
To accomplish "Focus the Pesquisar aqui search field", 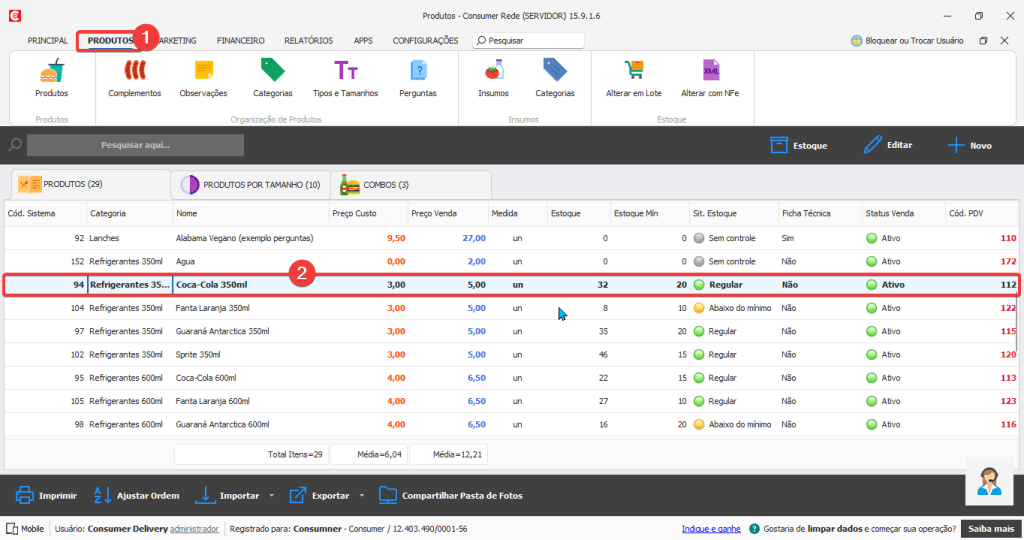I will [135, 146].
